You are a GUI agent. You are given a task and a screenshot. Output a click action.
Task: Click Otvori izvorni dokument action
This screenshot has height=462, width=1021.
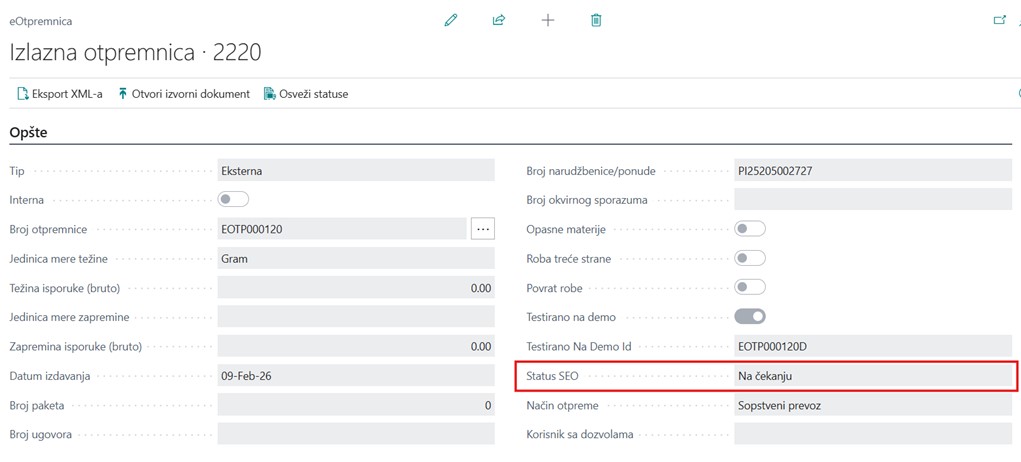tap(184, 94)
